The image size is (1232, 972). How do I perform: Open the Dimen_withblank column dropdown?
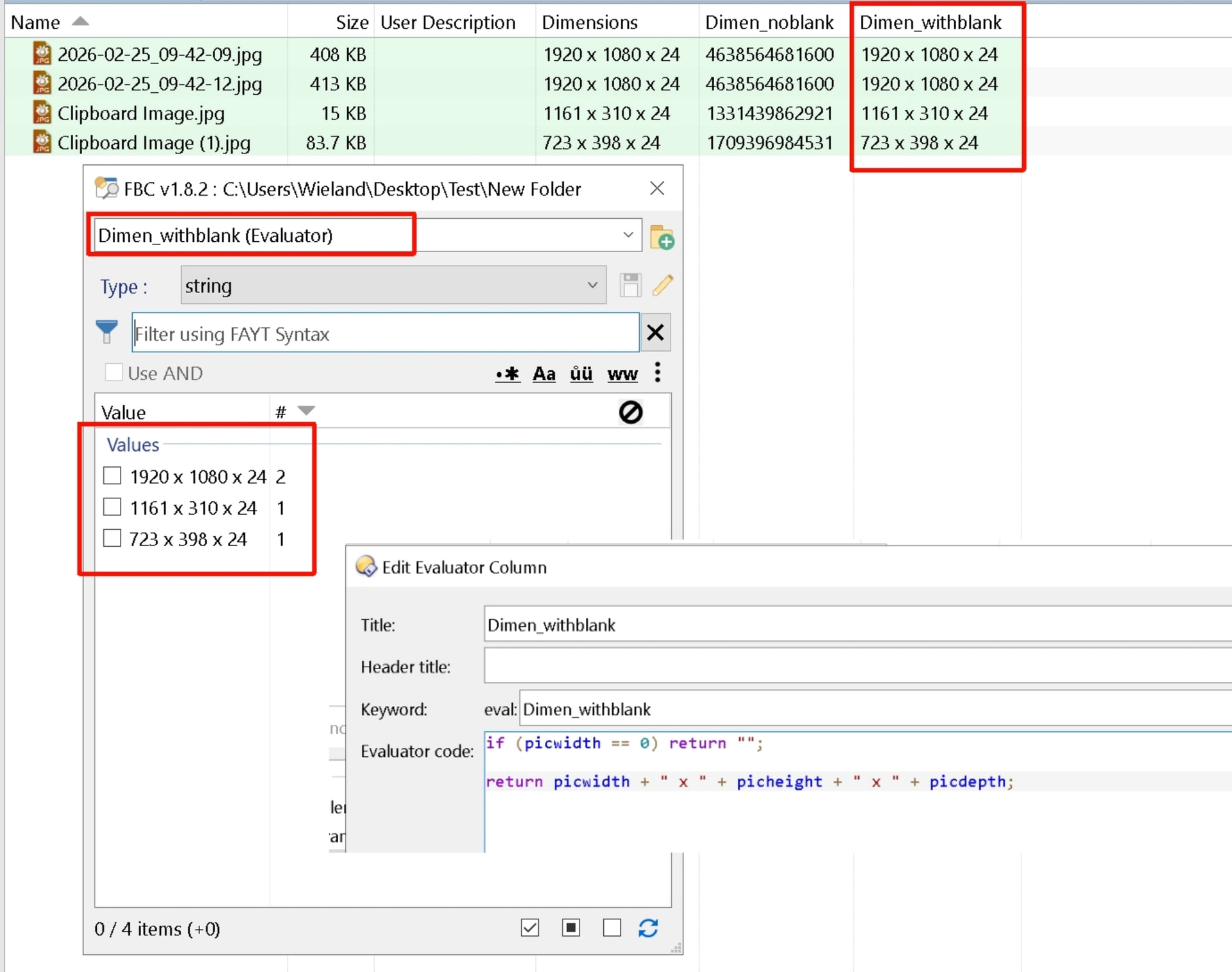coord(628,235)
